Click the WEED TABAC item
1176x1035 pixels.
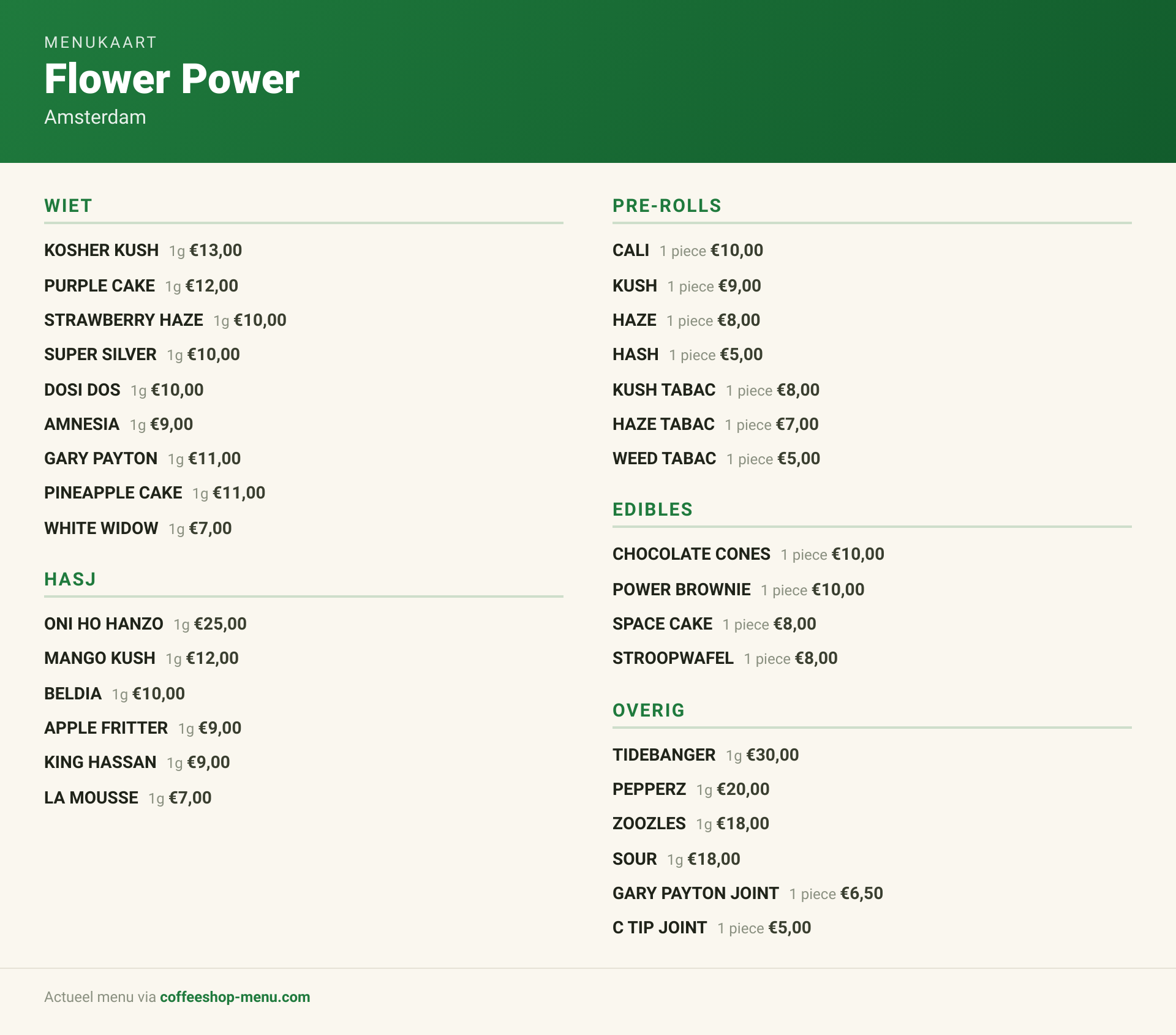pyautogui.click(x=717, y=459)
